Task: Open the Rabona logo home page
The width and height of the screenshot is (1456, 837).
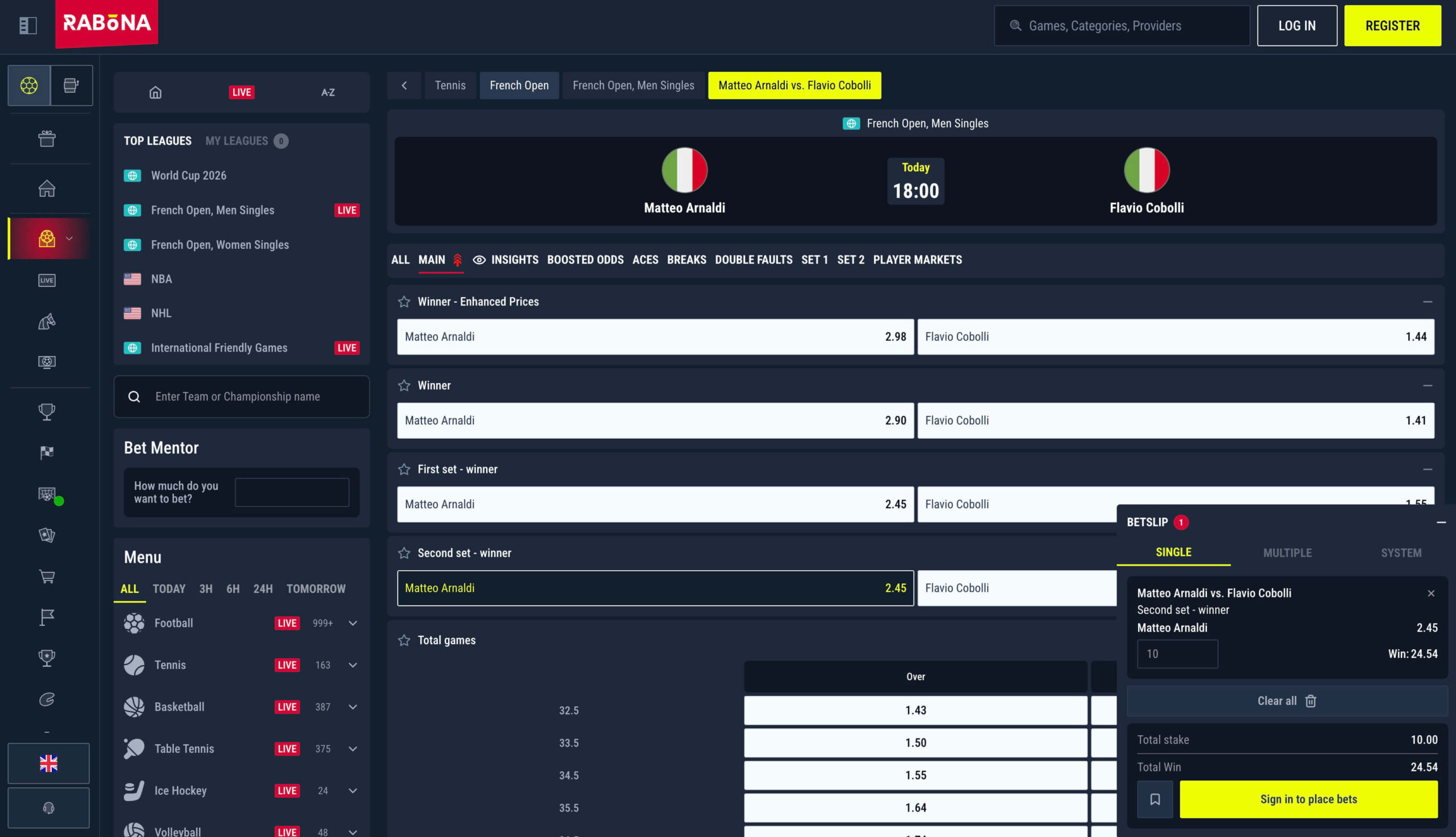Action: tap(107, 23)
